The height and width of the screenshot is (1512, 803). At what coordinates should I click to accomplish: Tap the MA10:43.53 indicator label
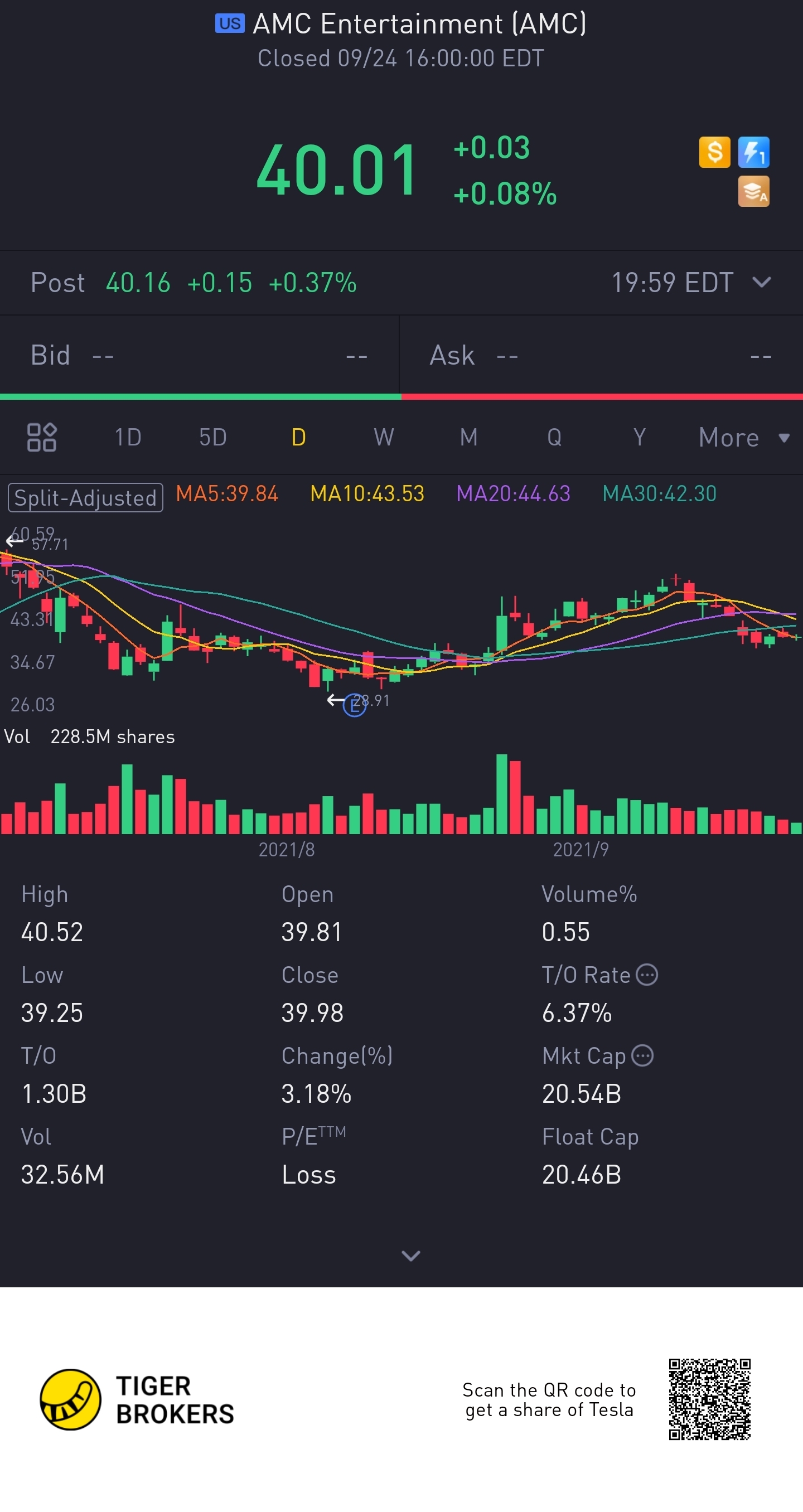point(367,493)
